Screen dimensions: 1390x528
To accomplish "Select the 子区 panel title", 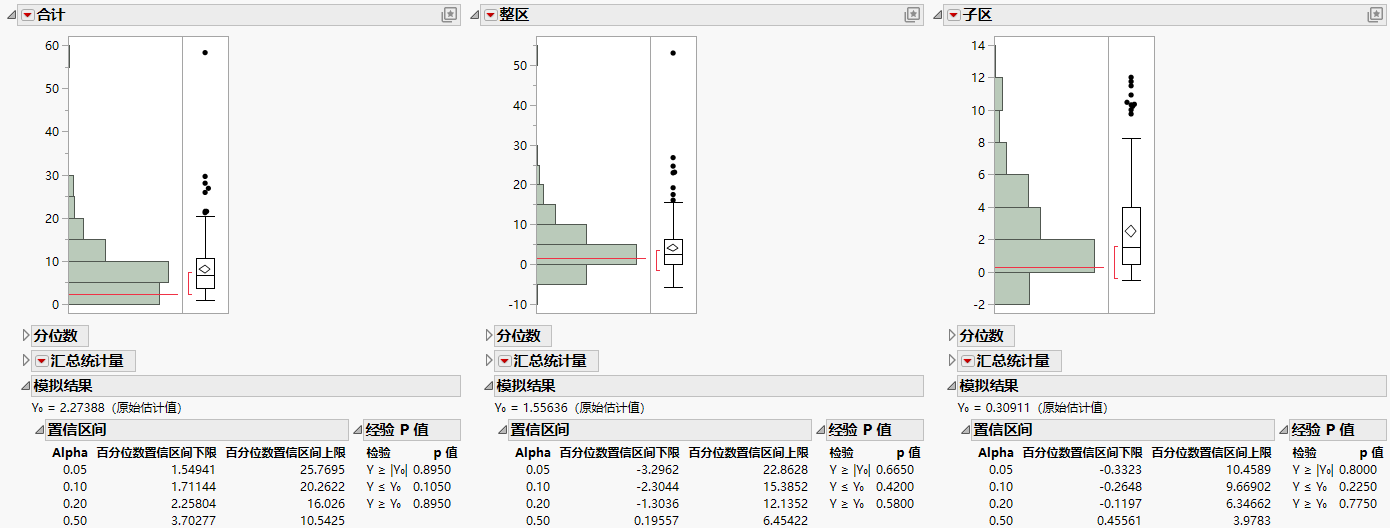I will (x=977, y=15).
